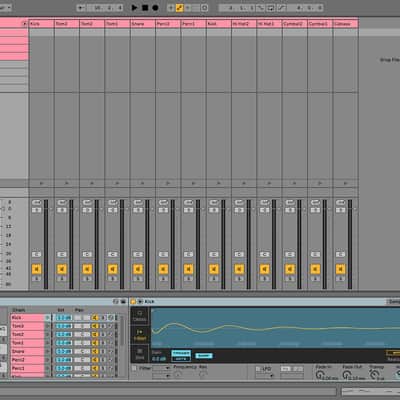Click the chain list vertical scrollbar
Screen dimensions: 400x400
[122, 330]
